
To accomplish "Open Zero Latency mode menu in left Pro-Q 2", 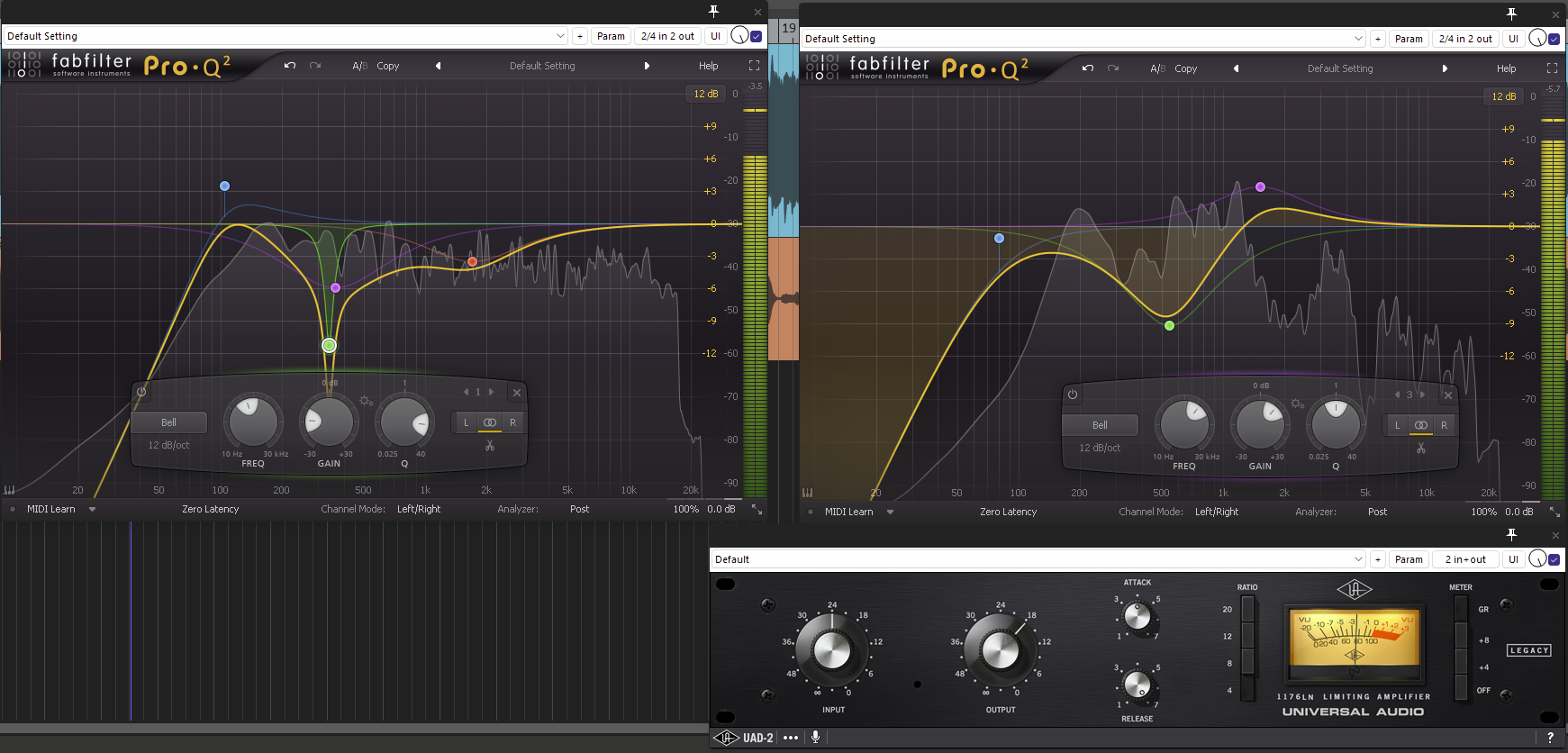I will (210, 509).
